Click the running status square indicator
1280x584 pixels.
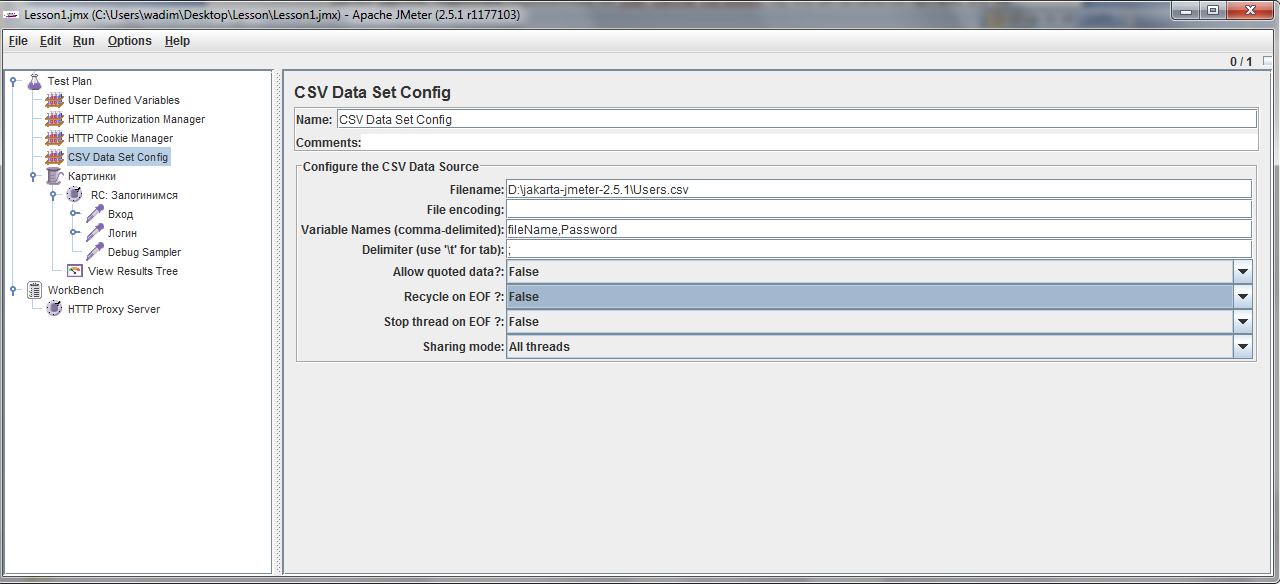(1267, 62)
